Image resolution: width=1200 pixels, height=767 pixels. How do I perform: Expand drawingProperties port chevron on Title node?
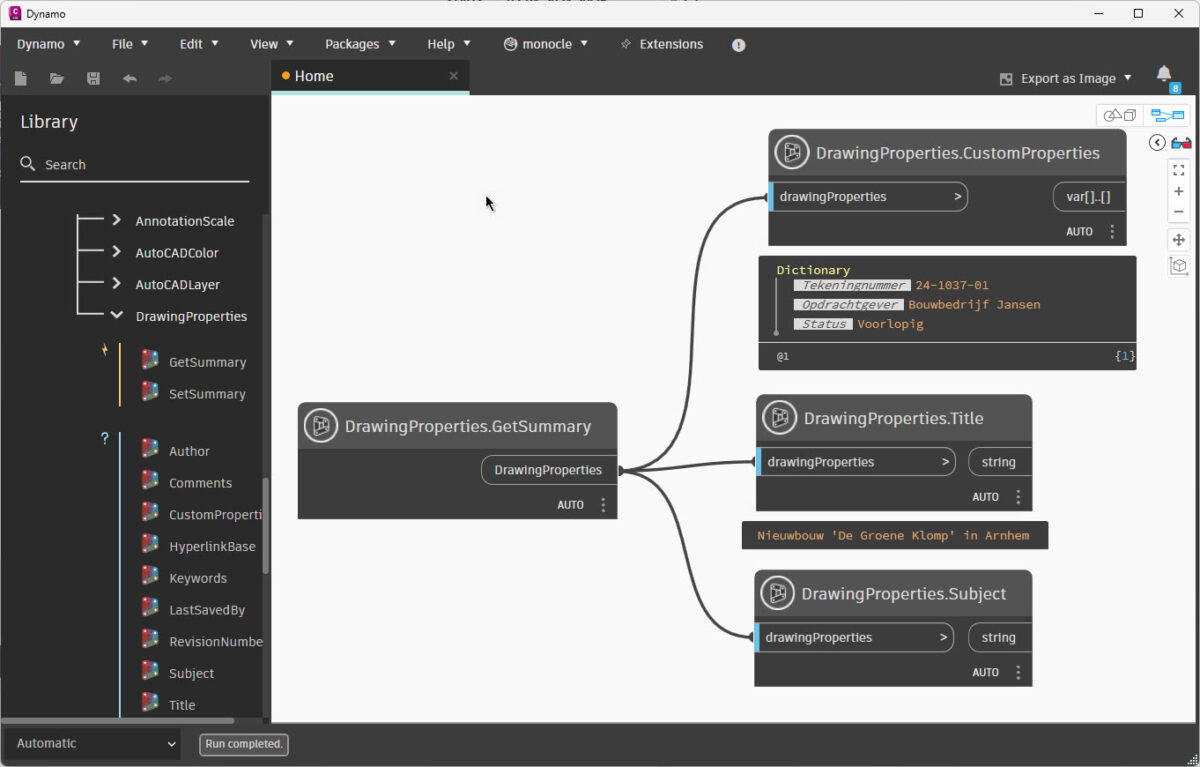(x=945, y=462)
